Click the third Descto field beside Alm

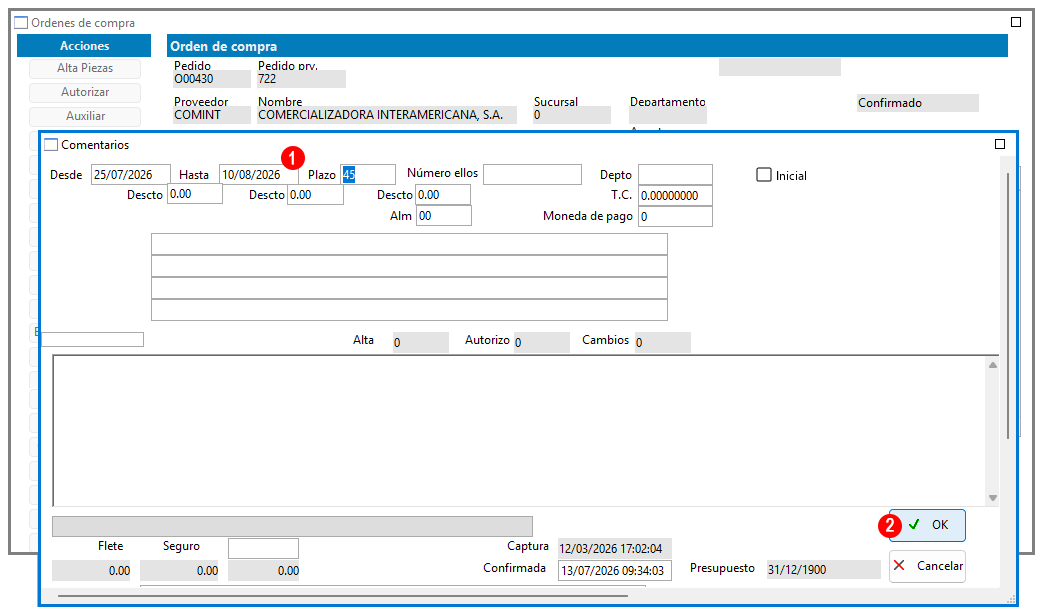click(443, 195)
